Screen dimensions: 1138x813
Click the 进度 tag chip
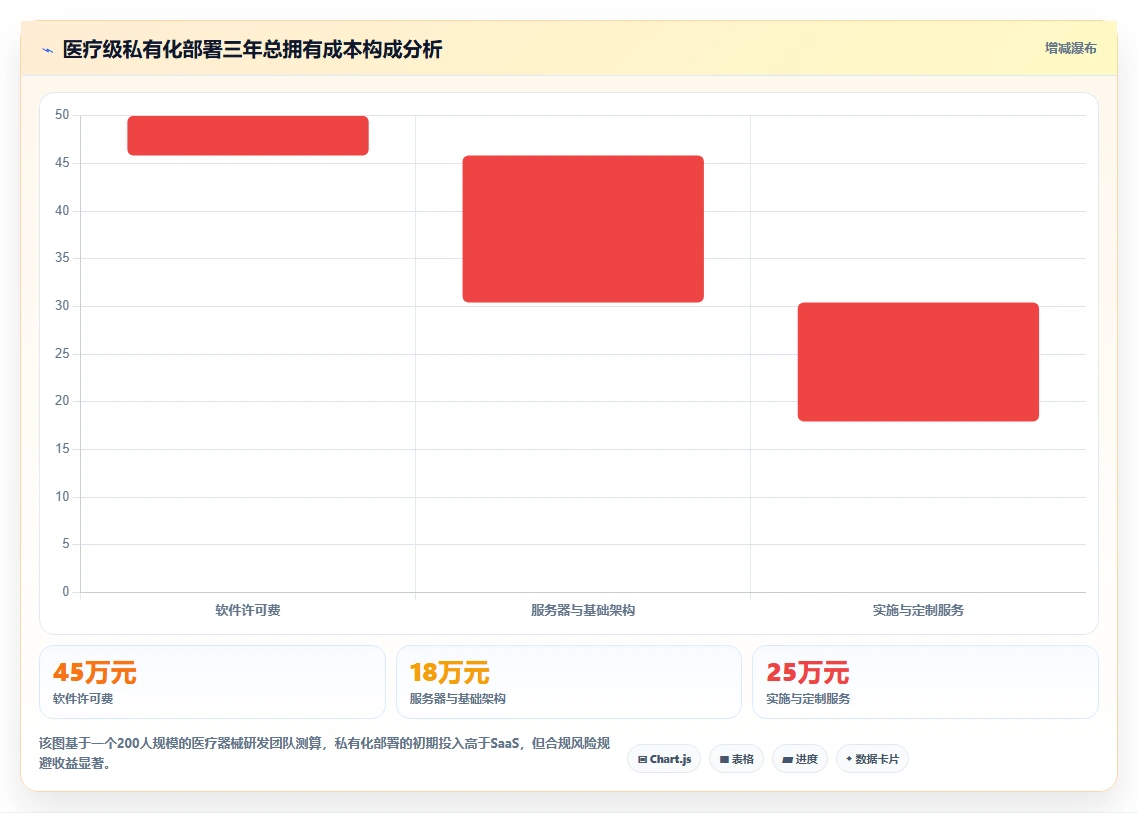click(800, 759)
